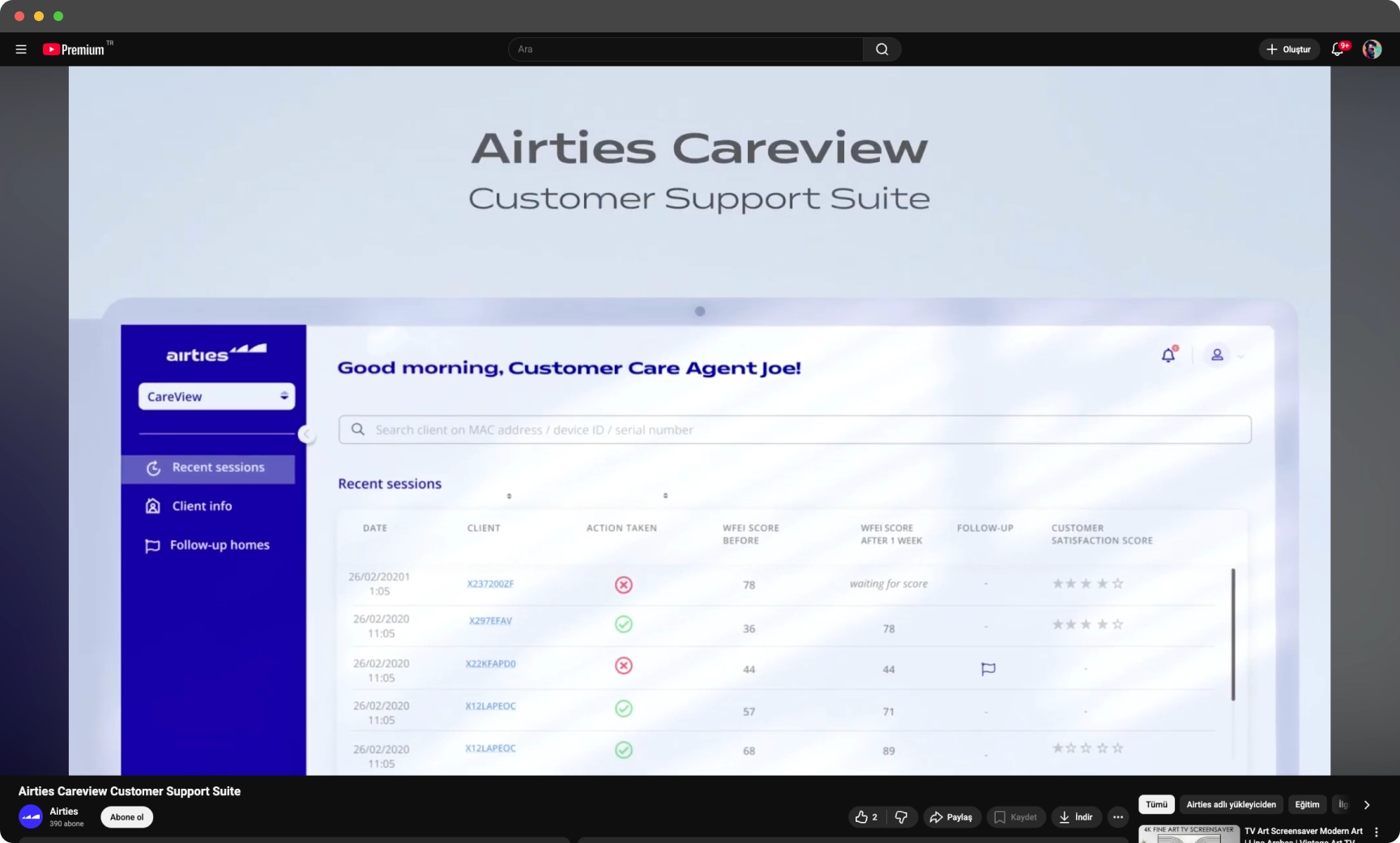Dislike the video with thumbs down
Viewport: 1400px width, 843px height.
(x=902, y=817)
